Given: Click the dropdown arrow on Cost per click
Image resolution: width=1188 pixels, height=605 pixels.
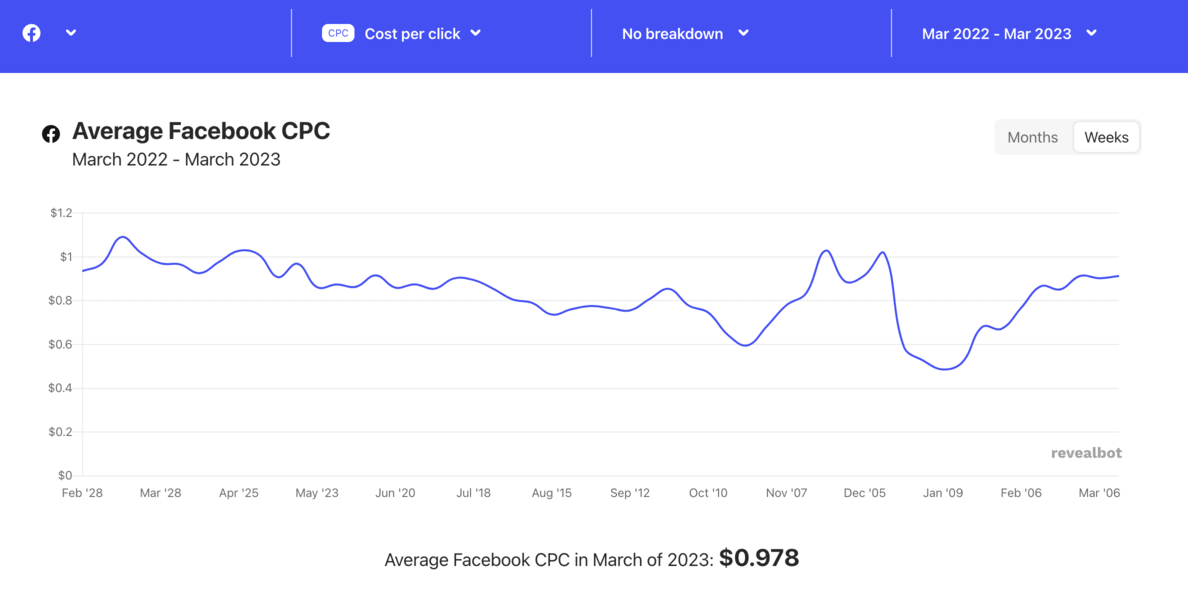Looking at the screenshot, I should click(x=477, y=32).
